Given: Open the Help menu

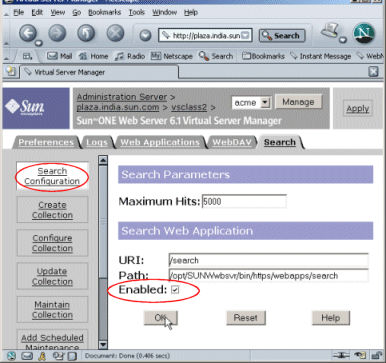Looking at the screenshot, I should (191, 12).
